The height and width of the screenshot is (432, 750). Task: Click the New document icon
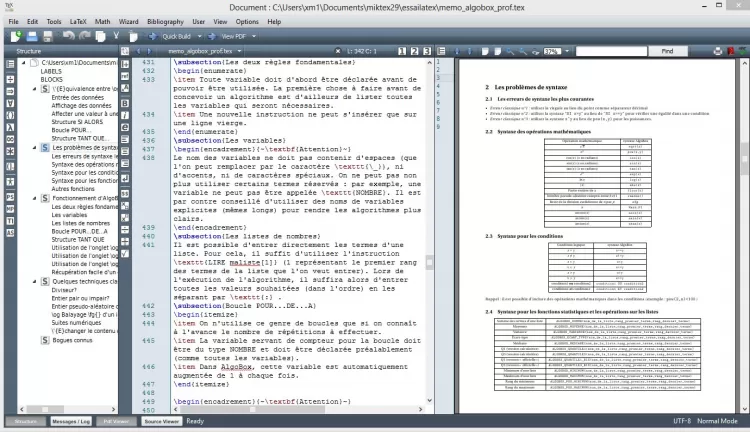pos(16,35)
